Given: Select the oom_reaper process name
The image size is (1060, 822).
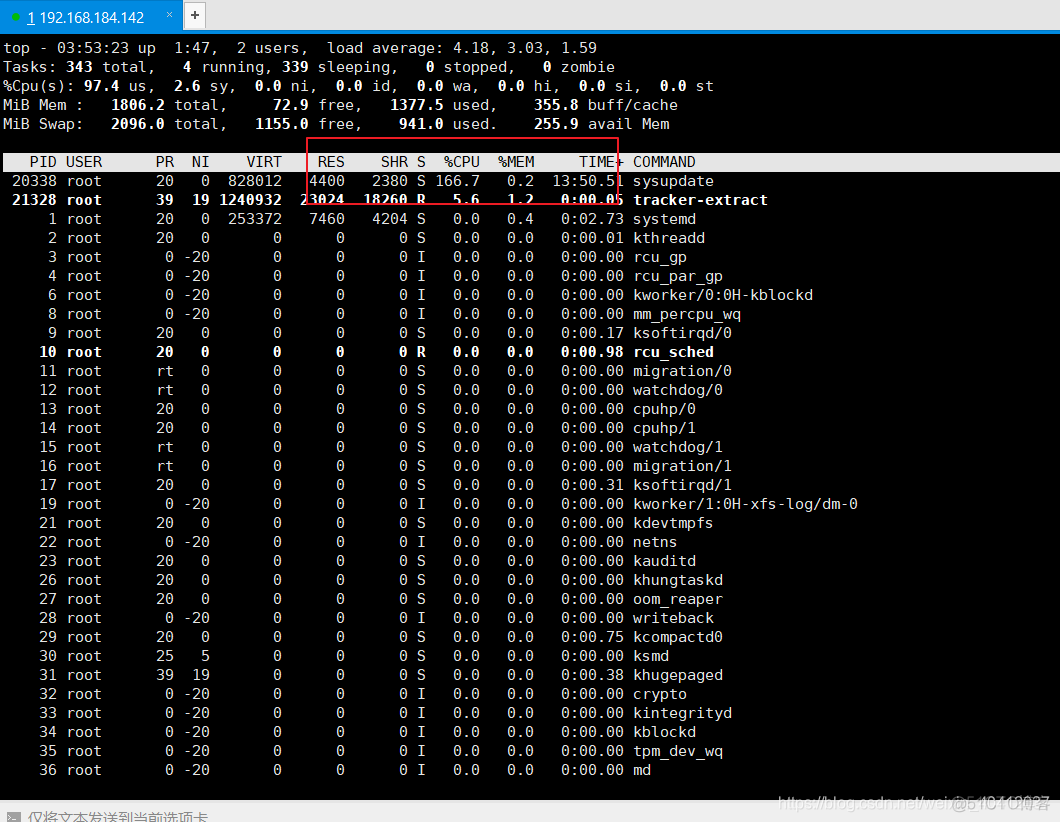Looking at the screenshot, I should pyautogui.click(x=678, y=598).
